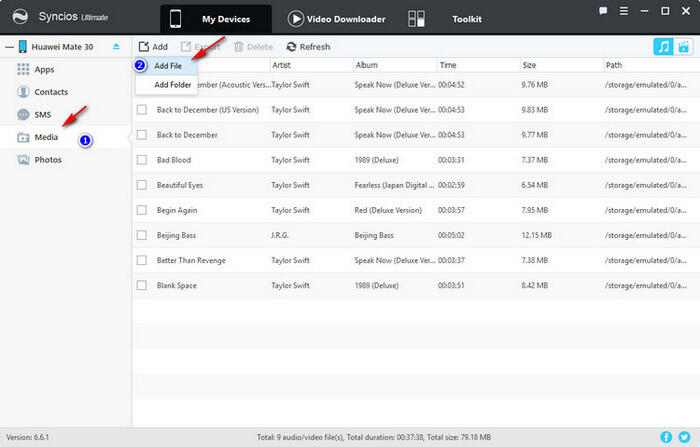
Task: Click the My Devices phone icon
Action: point(175,19)
